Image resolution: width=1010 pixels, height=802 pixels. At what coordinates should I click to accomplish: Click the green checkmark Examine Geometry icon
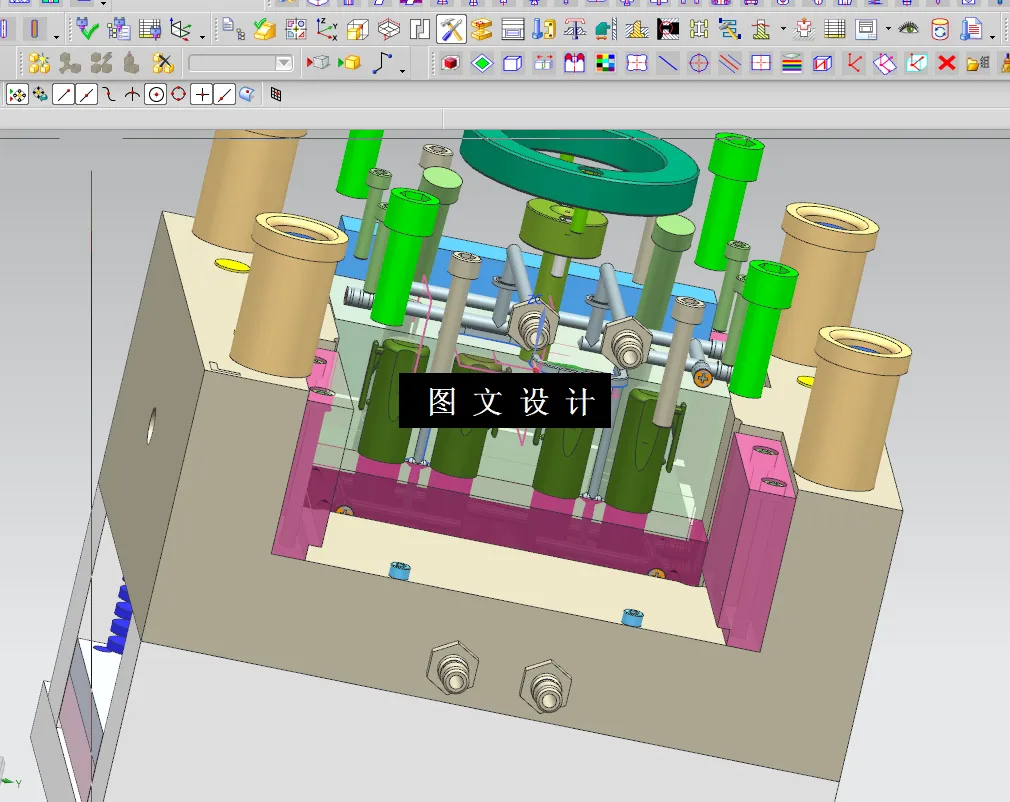click(86, 28)
